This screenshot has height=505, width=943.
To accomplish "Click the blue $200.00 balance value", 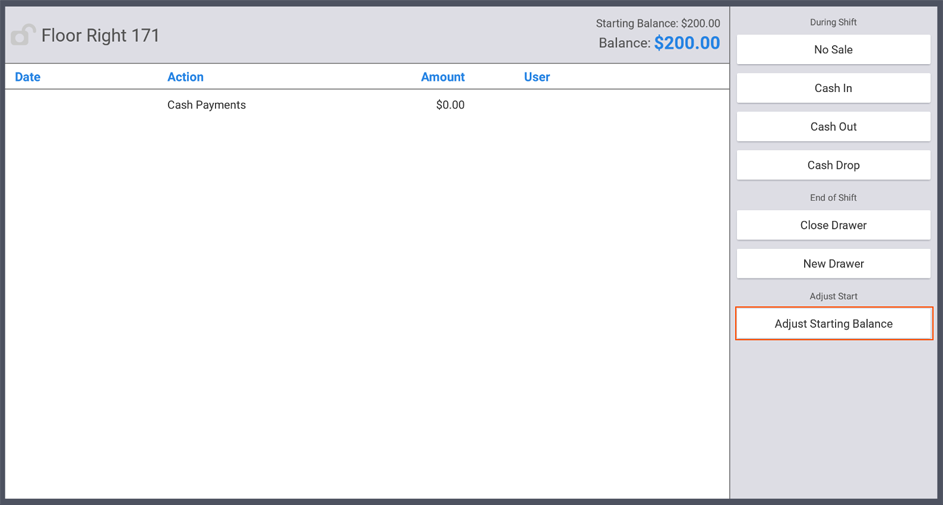I will [x=687, y=43].
